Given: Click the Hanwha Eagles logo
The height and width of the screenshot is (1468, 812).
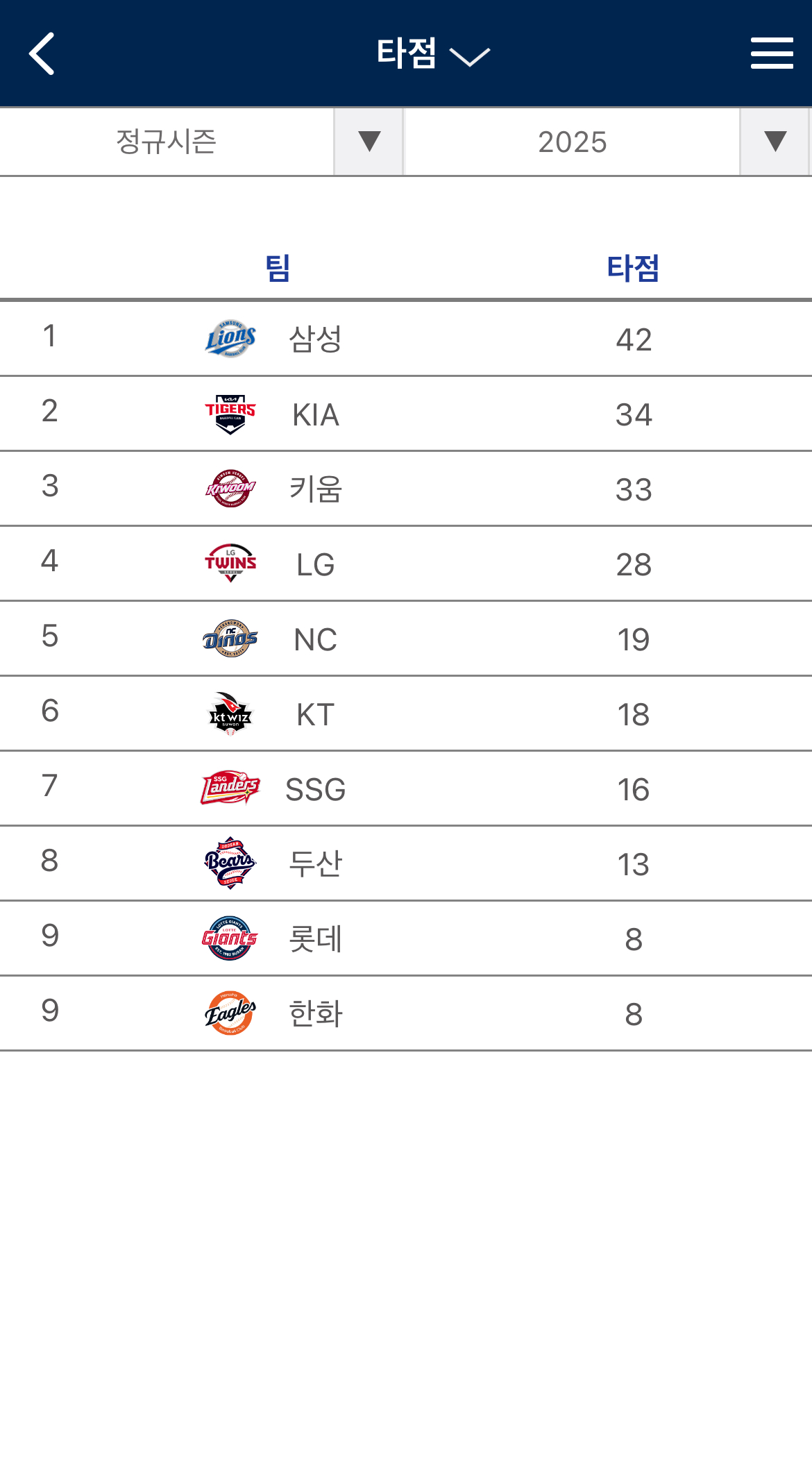Looking at the screenshot, I should pos(230,1013).
